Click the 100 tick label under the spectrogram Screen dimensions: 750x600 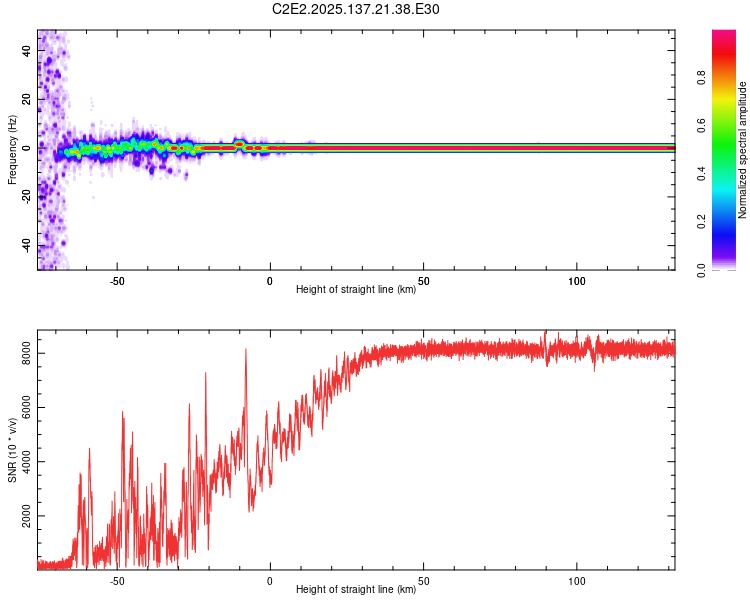[577, 281]
